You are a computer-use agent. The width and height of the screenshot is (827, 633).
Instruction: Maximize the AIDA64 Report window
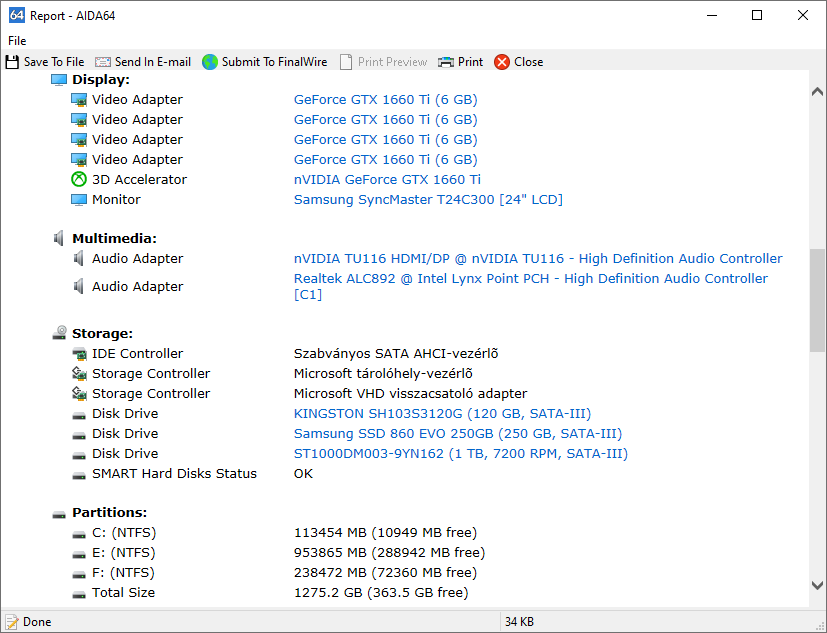tap(757, 15)
